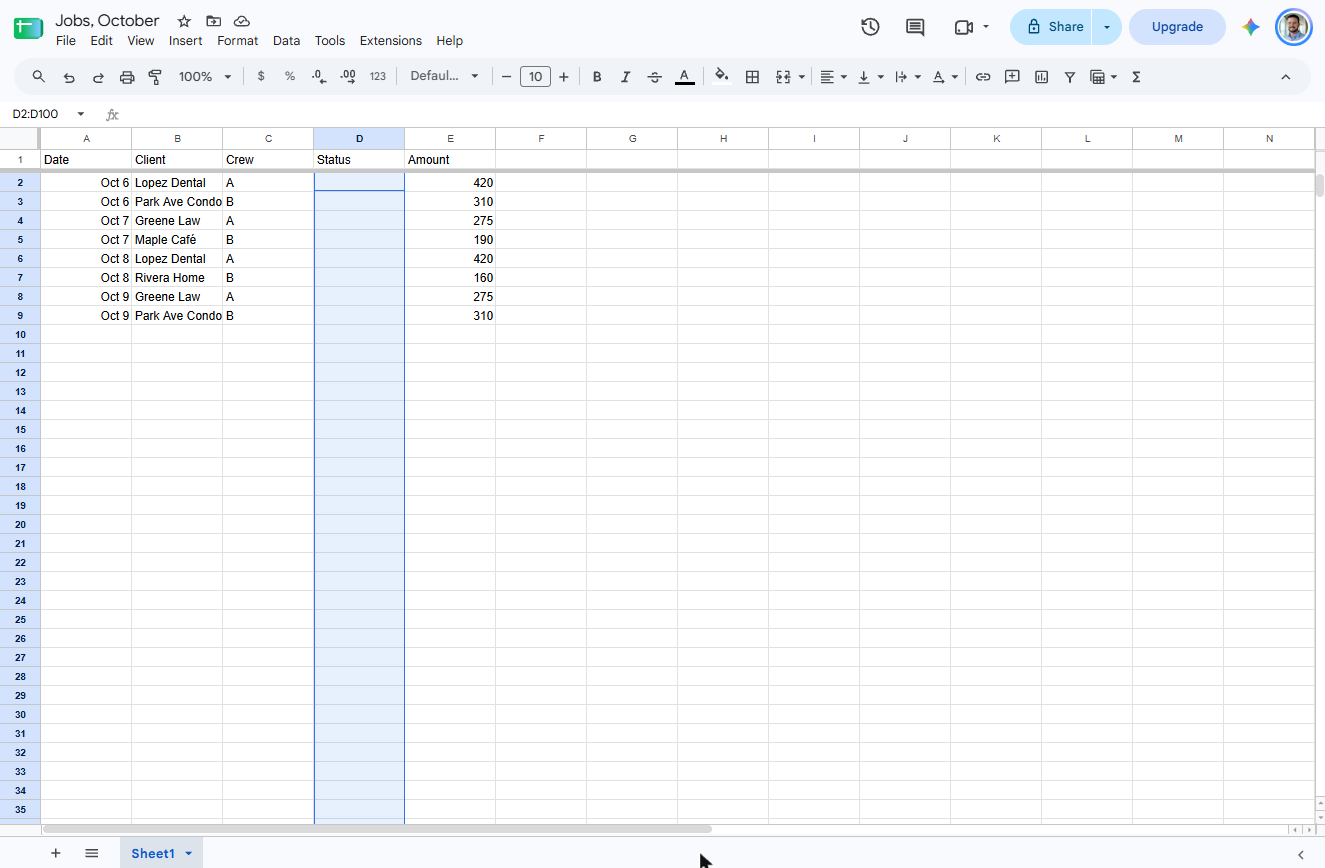1325x868 pixels.
Task: Open more number formats 123
Action: coord(377,77)
